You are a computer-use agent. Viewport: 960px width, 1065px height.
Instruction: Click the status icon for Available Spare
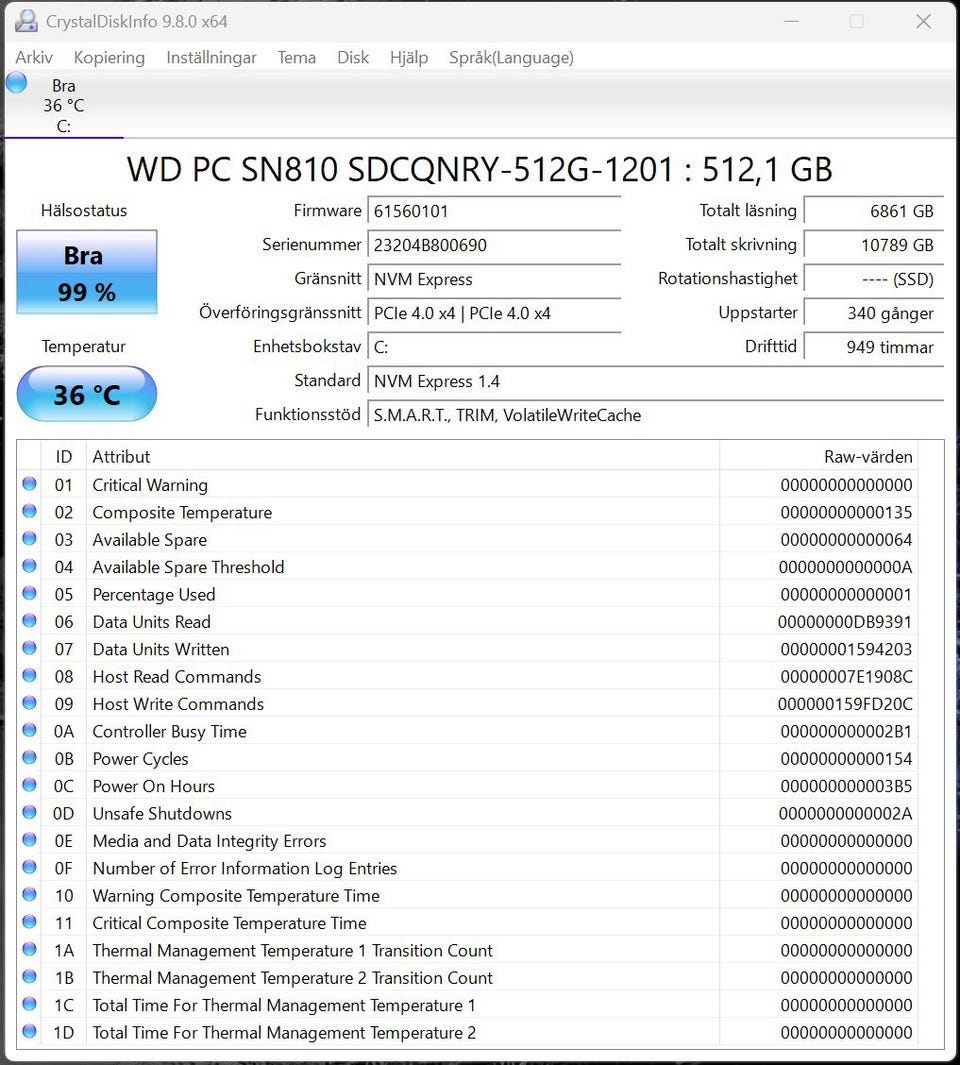tap(29, 539)
